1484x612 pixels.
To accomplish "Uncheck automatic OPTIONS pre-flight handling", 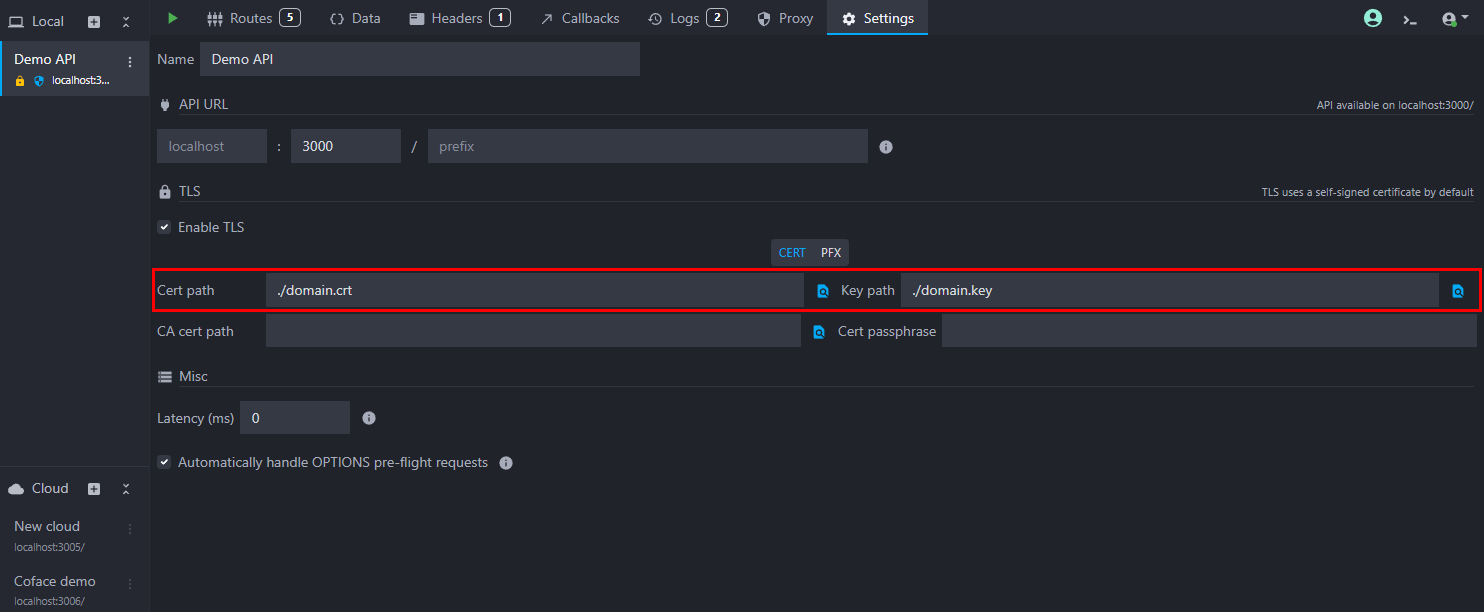I will tap(164, 462).
